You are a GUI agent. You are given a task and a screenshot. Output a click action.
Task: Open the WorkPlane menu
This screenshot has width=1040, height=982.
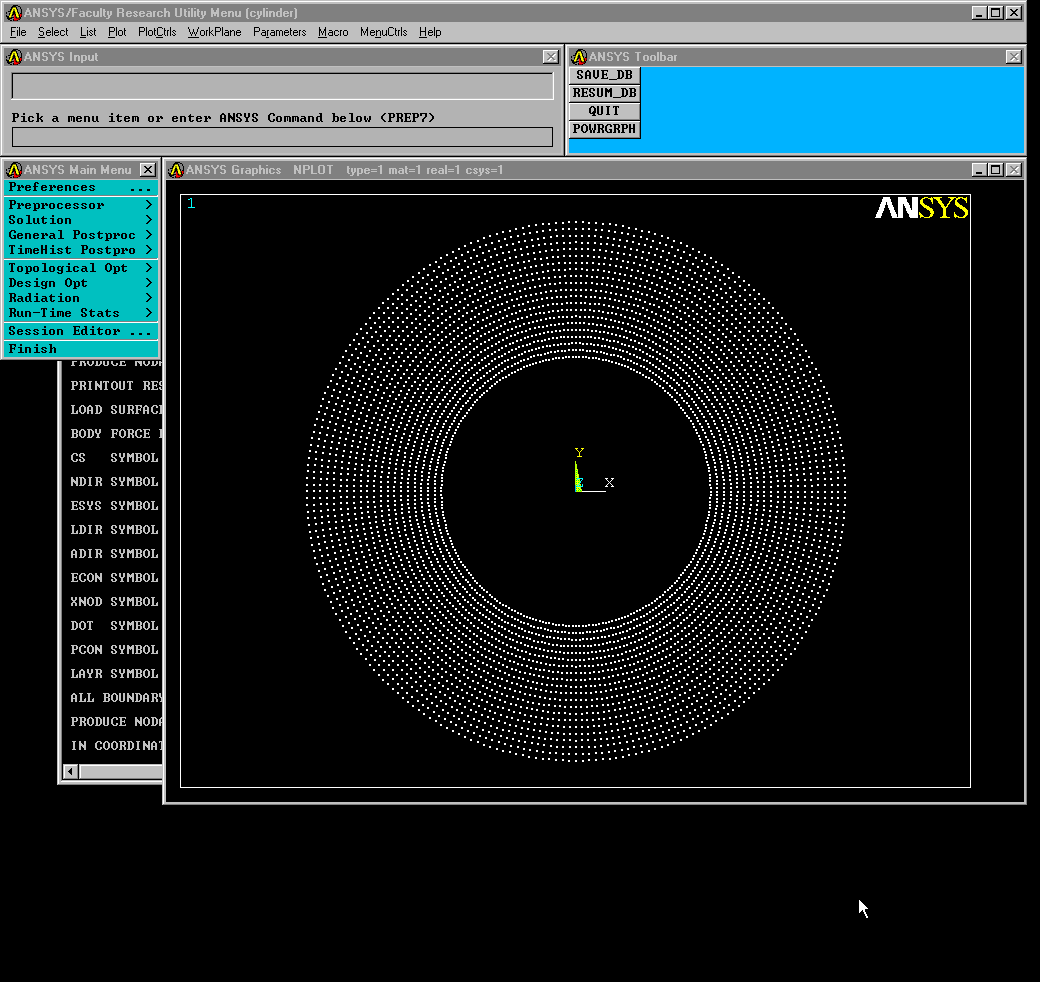pos(214,32)
